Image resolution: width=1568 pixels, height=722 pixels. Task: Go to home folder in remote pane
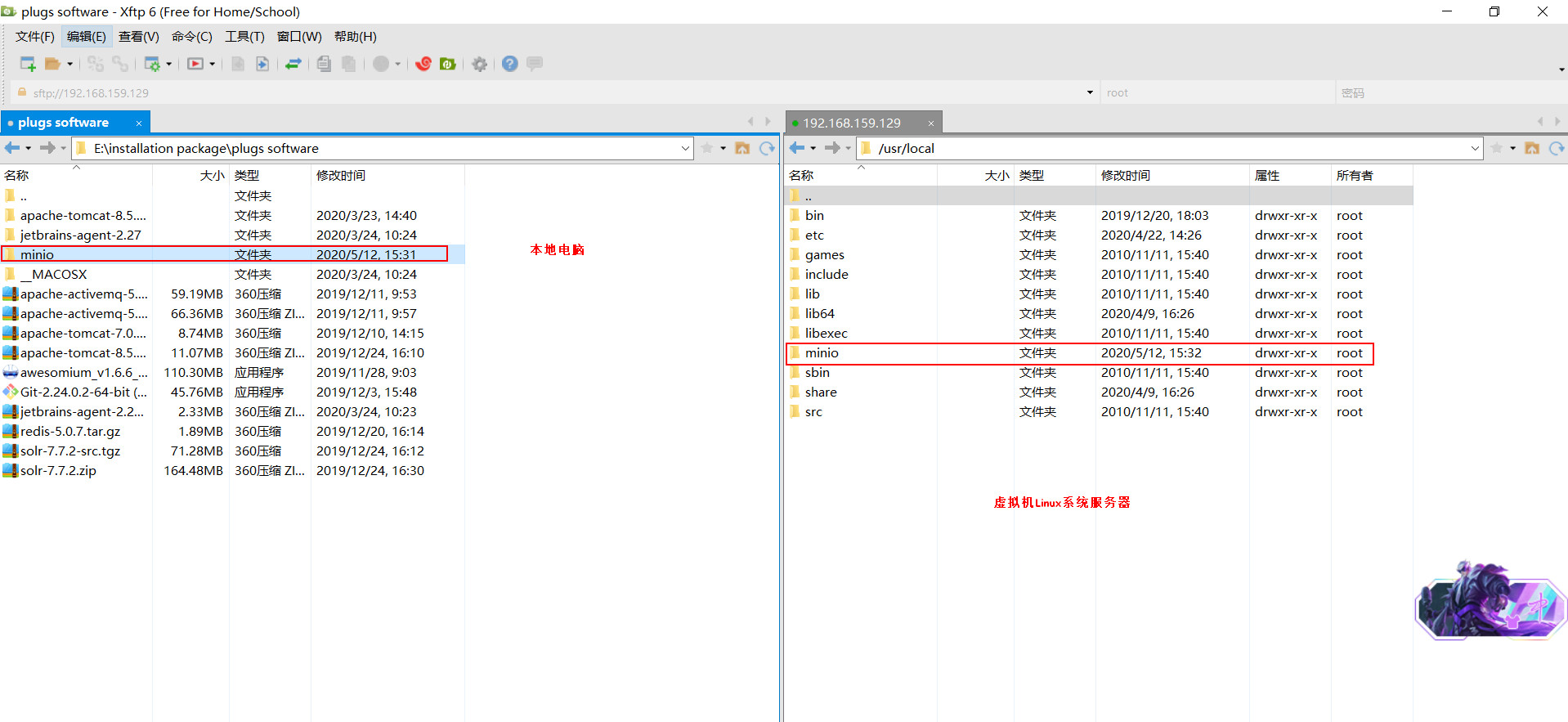1532,148
